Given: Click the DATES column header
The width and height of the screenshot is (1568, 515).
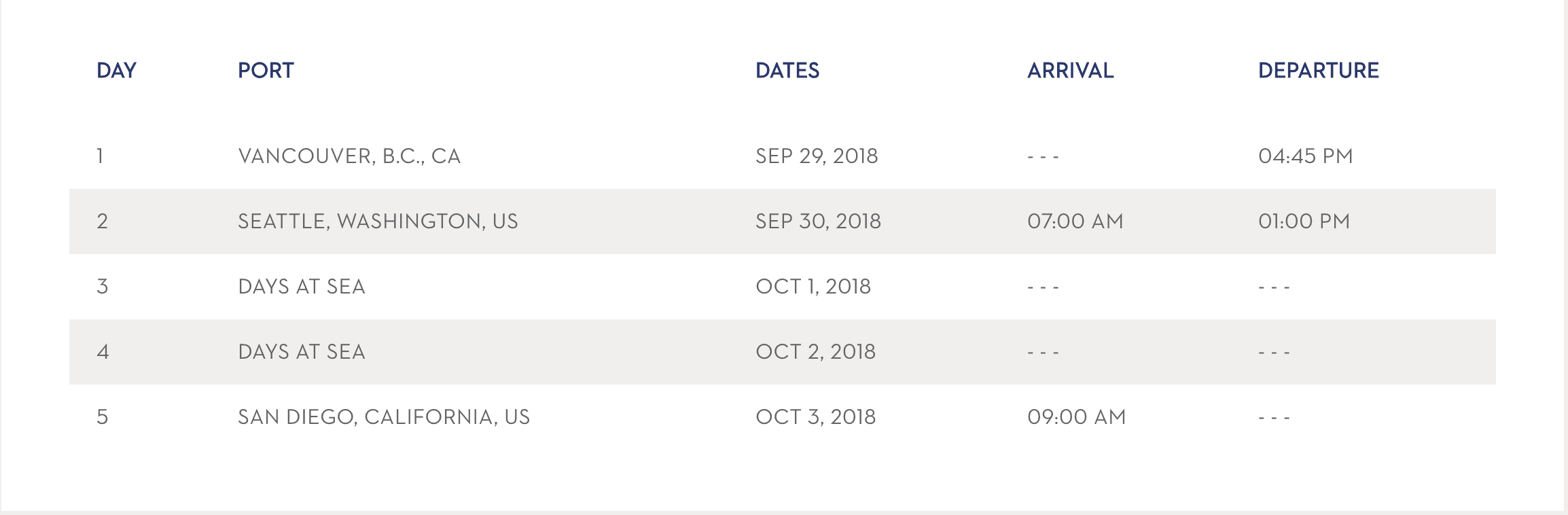Looking at the screenshot, I should coord(787,71).
